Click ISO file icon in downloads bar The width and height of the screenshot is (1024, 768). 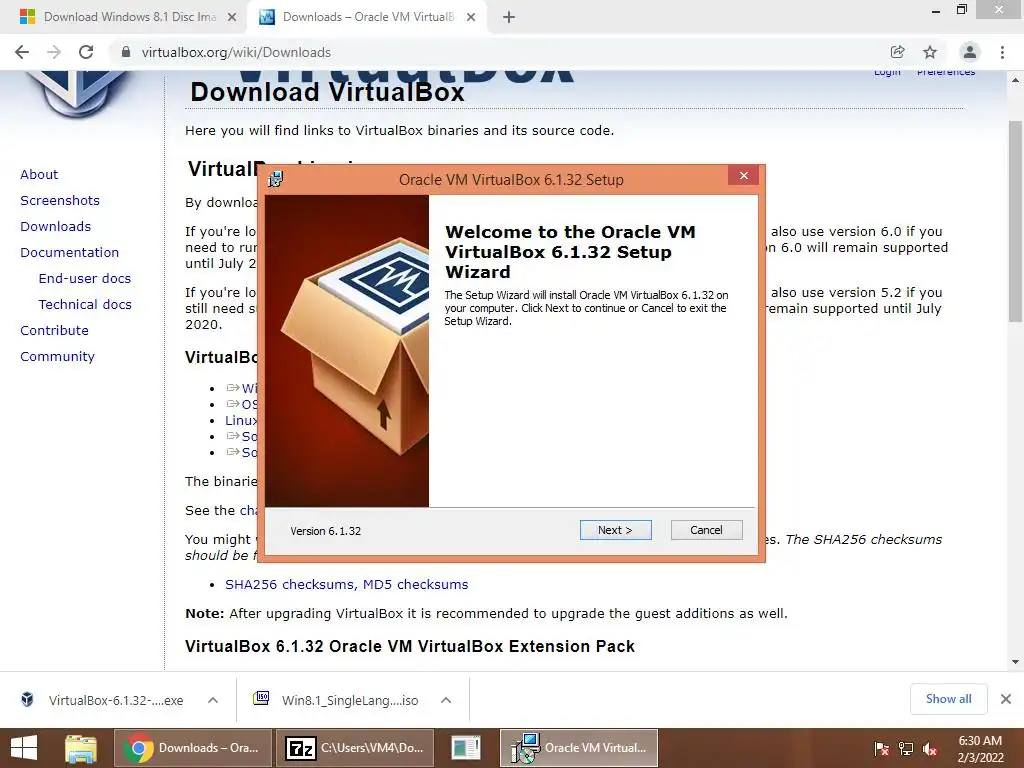pos(261,699)
